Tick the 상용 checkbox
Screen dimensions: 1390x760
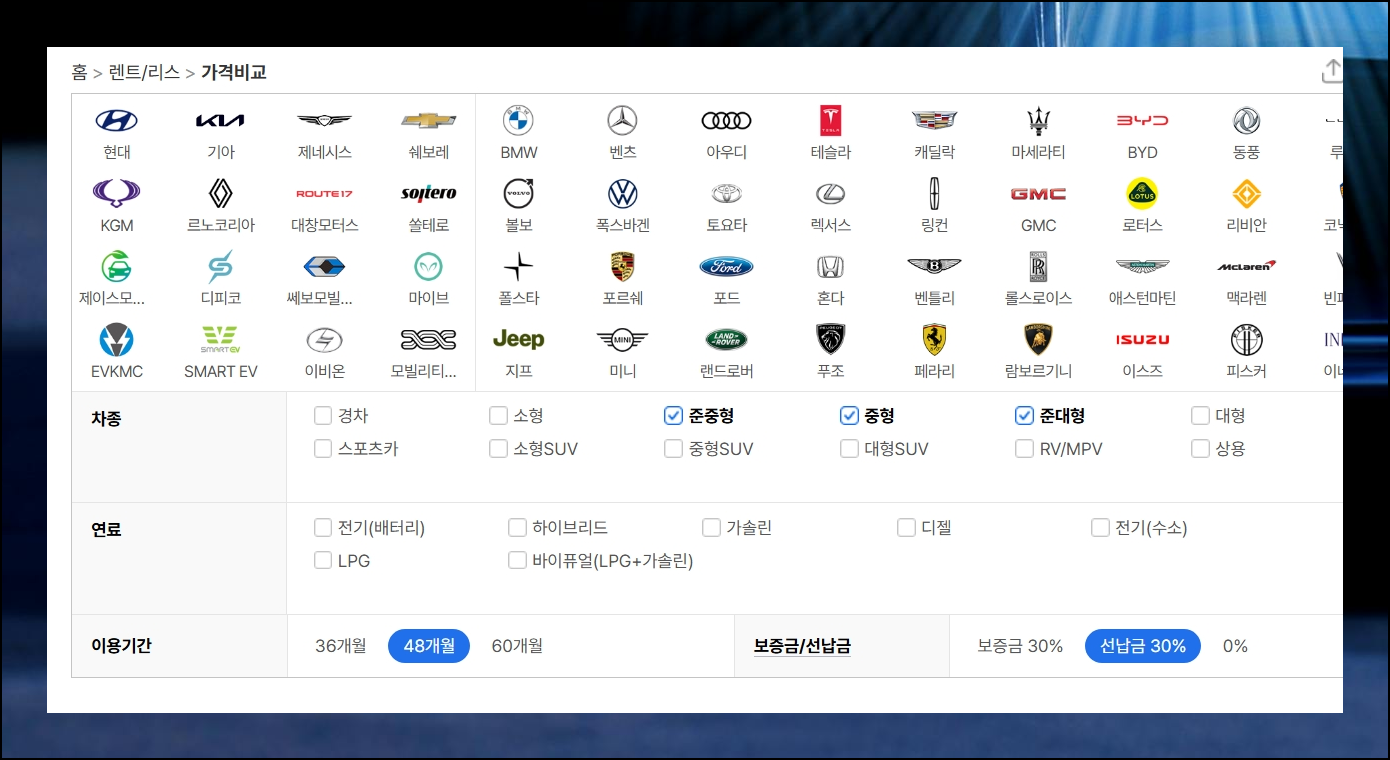pos(1200,449)
